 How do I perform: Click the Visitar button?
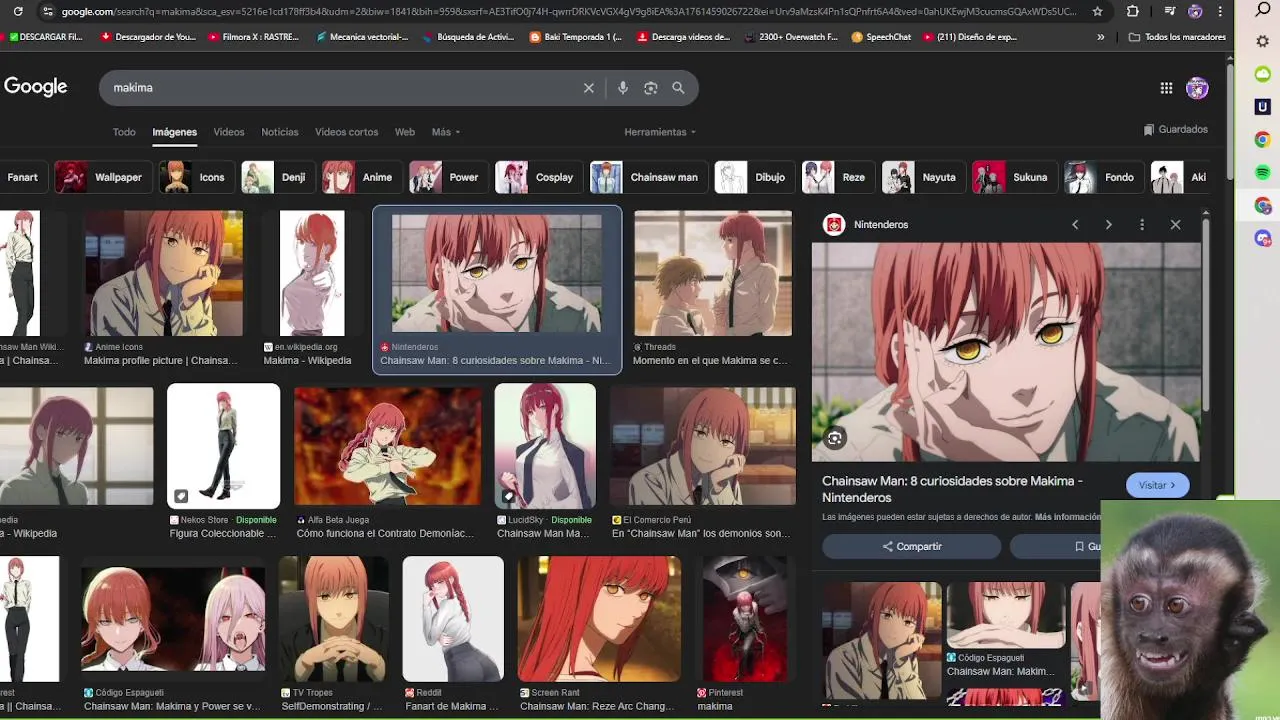tap(1157, 485)
